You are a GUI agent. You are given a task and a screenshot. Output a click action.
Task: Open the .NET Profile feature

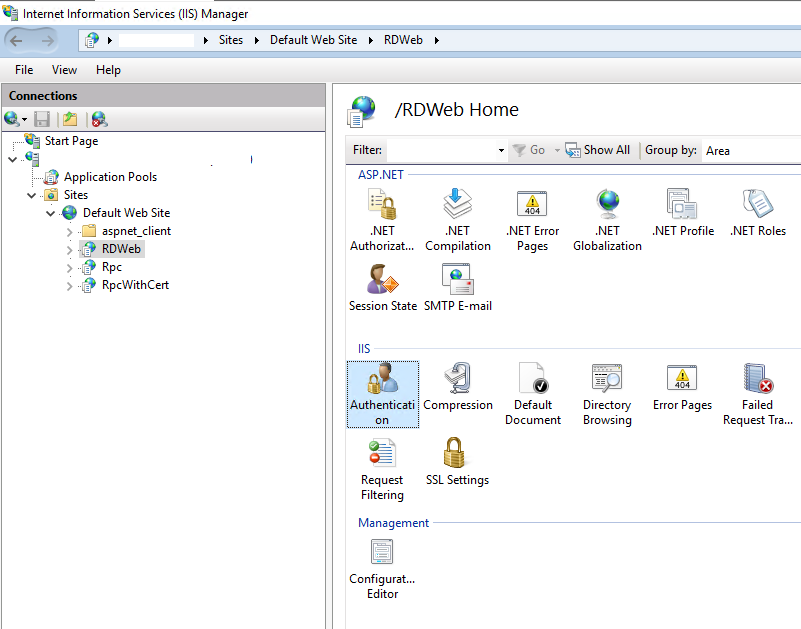682,214
